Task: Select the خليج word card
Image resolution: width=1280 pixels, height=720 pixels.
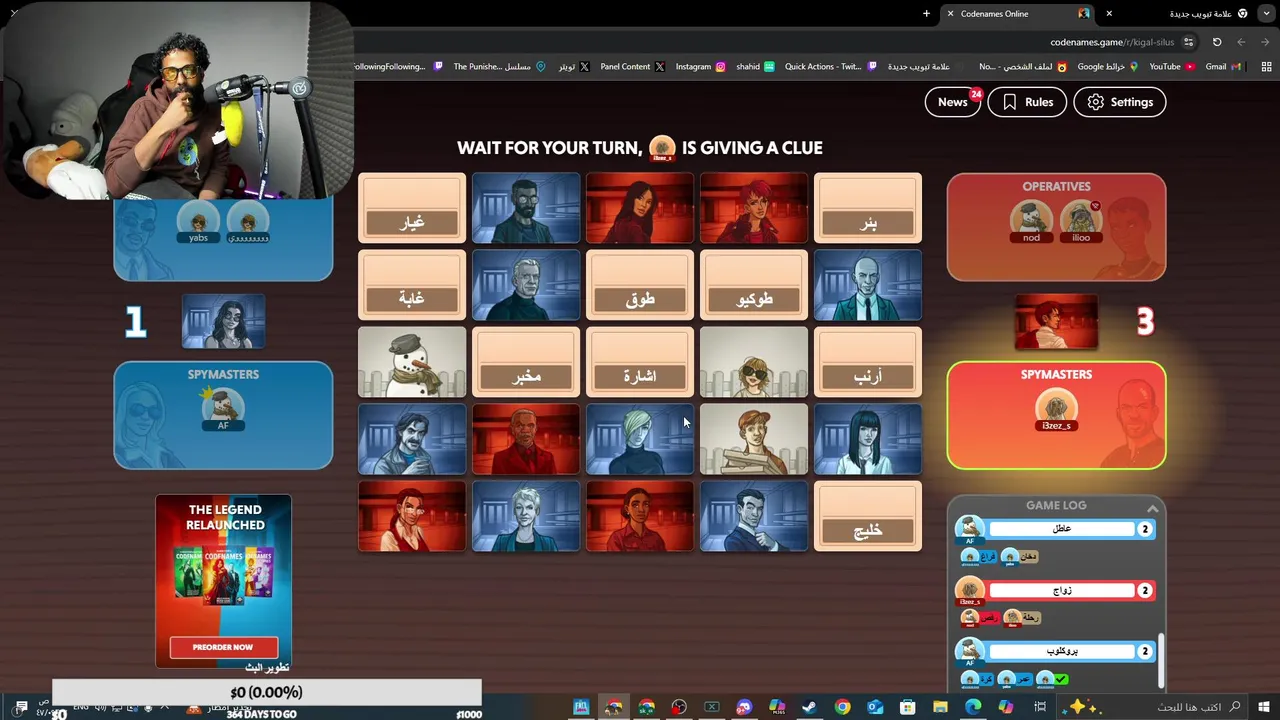Action: [868, 517]
